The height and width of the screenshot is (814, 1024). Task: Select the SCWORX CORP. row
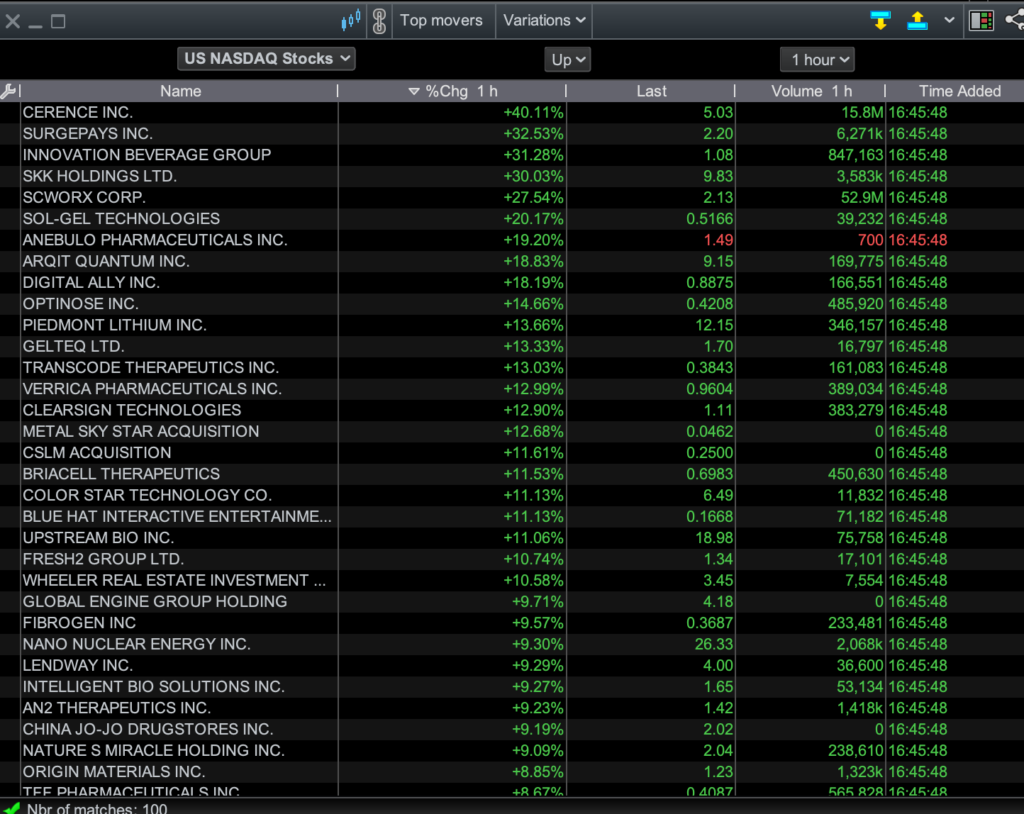(x=512, y=197)
